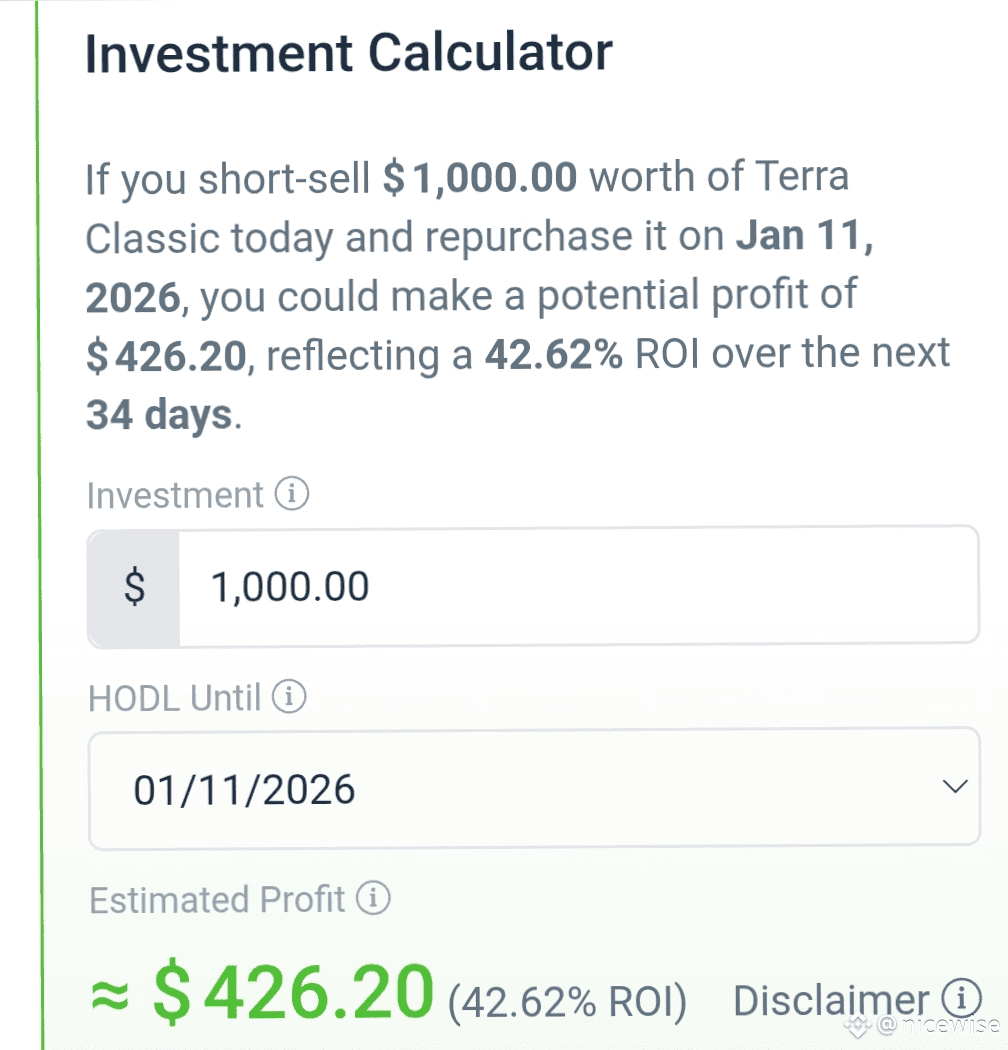
Task: Click the info icon beside Investment label
Action: (x=293, y=495)
